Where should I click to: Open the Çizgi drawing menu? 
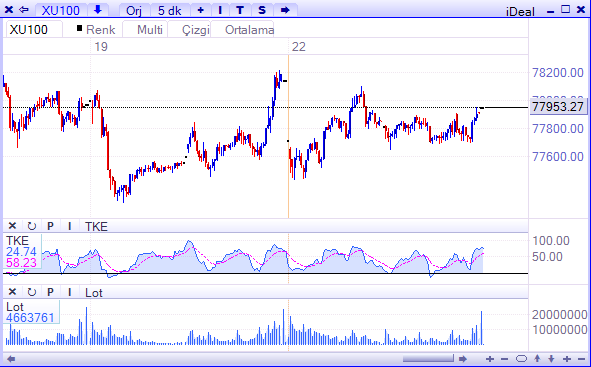(196, 30)
